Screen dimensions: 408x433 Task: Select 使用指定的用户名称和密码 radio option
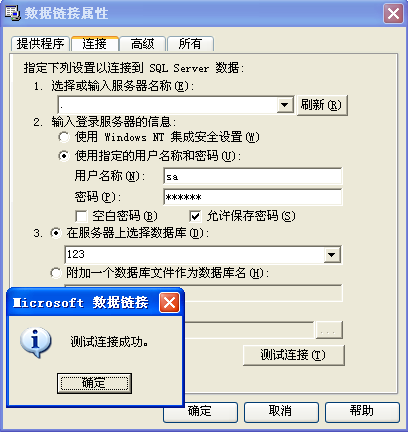(64, 156)
